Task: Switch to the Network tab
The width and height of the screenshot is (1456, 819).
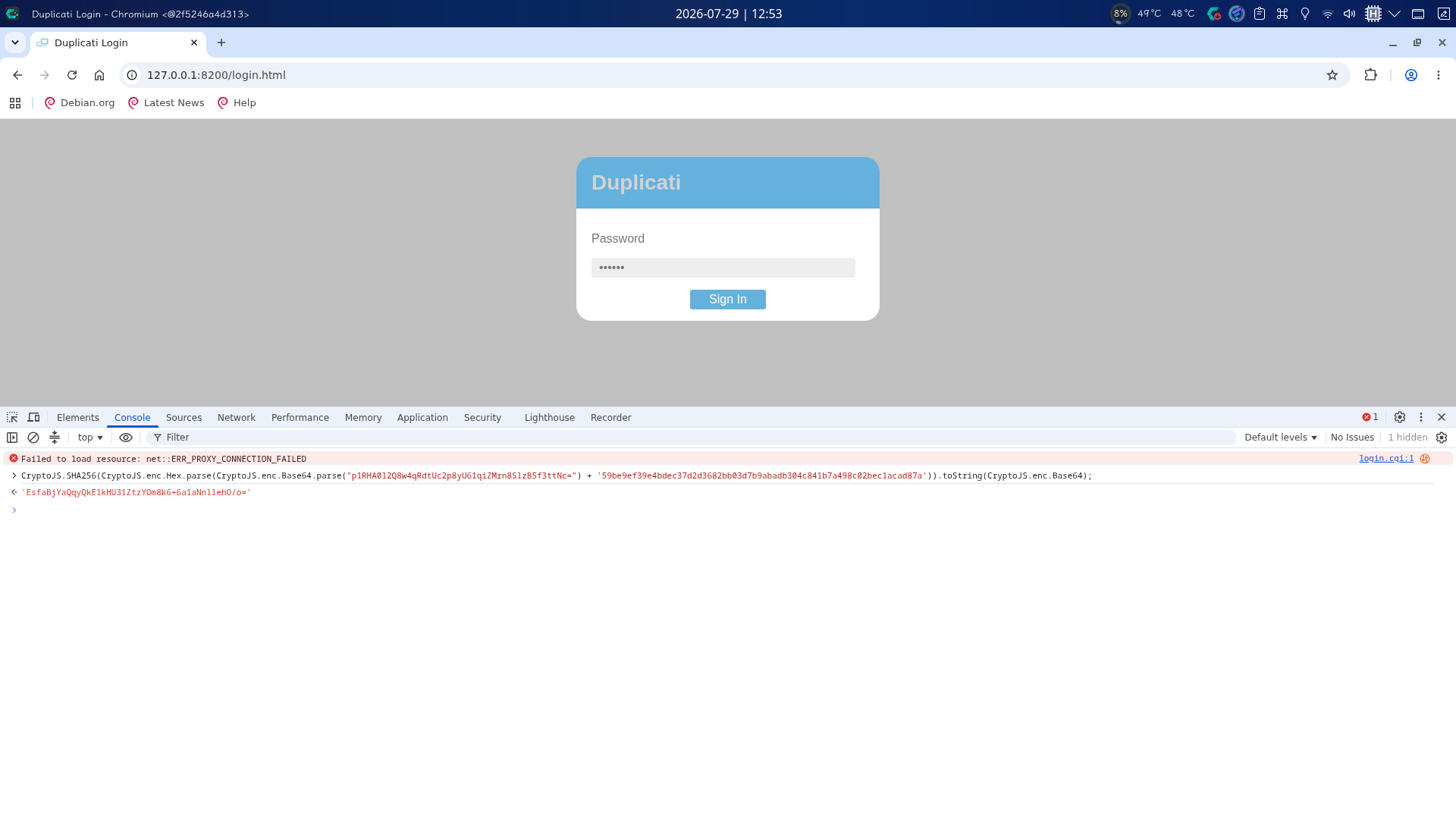Action: pyautogui.click(x=237, y=418)
